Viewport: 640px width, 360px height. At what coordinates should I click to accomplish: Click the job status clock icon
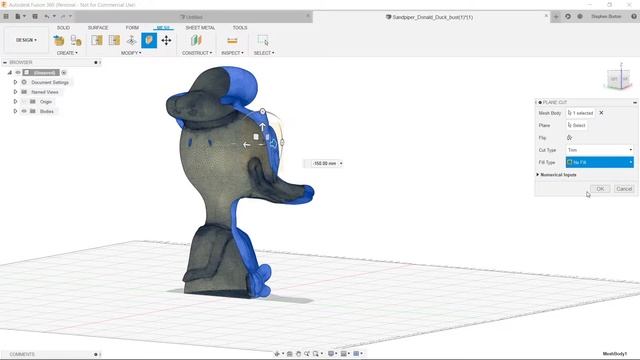[580, 17]
